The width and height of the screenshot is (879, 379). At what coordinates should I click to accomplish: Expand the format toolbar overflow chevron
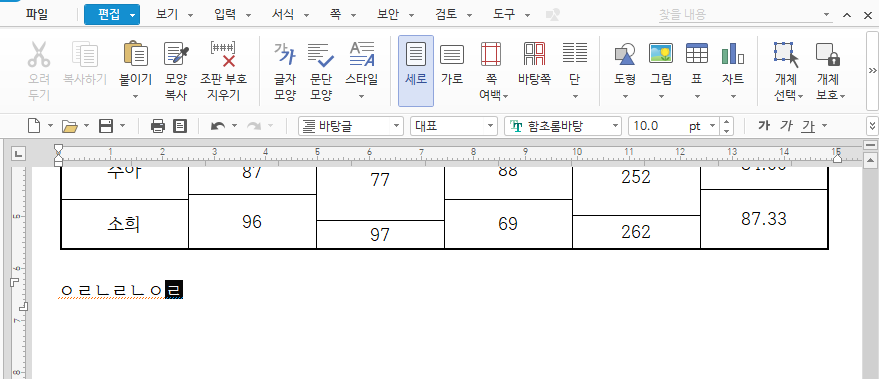pyautogui.click(x=872, y=126)
